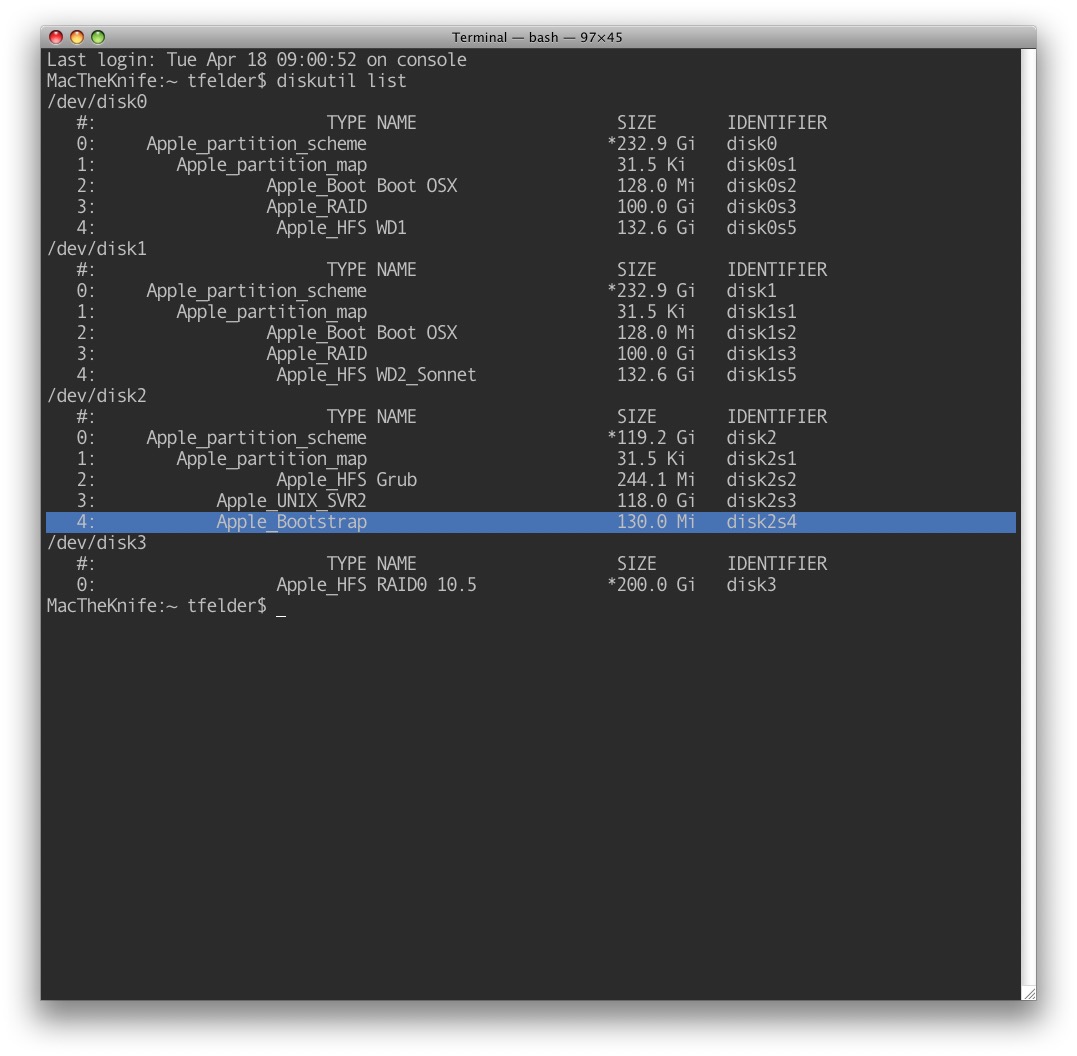
Task: Click identifier 'disk1s2'
Action: click(x=762, y=333)
